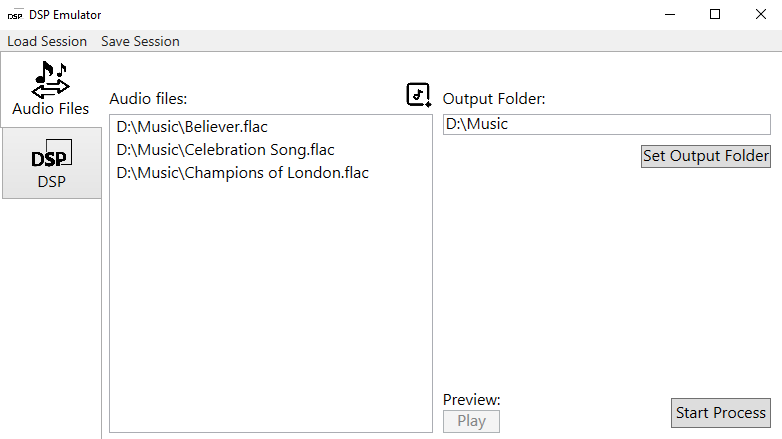
Task: Click the Start Process button
Action: point(721,413)
